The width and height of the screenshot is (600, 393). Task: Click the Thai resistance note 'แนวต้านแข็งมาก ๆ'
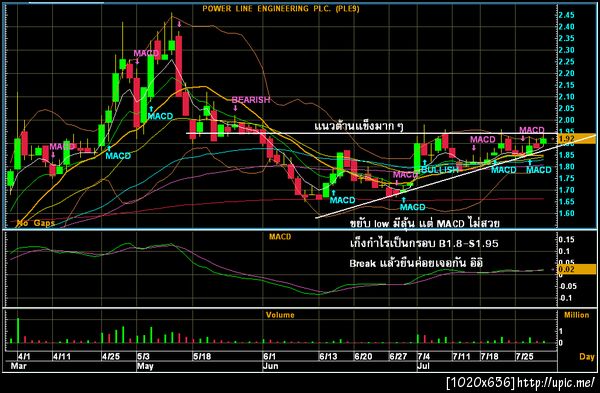(x=359, y=126)
